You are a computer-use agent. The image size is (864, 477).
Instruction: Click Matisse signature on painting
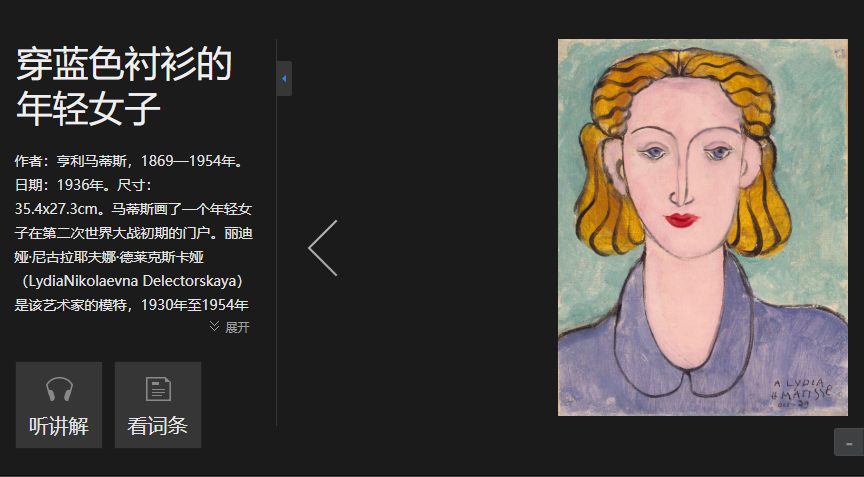801,391
